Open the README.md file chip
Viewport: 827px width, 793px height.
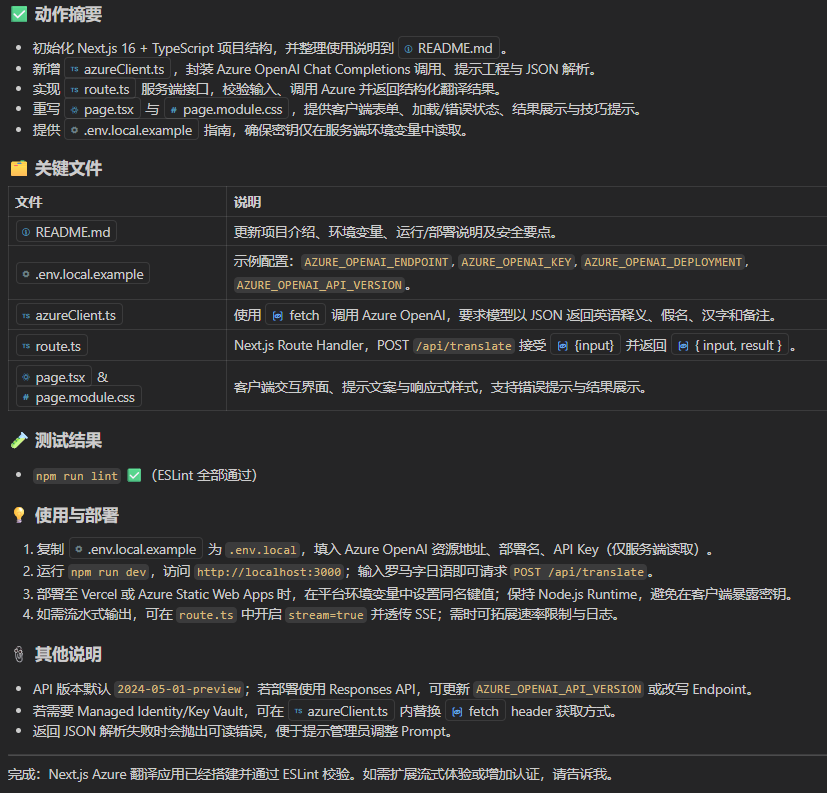point(66,231)
